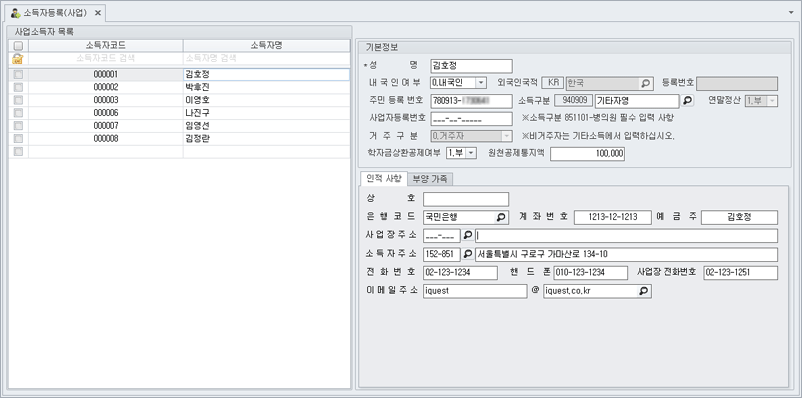Open the 연말정산 dropdown

[x=772, y=101]
